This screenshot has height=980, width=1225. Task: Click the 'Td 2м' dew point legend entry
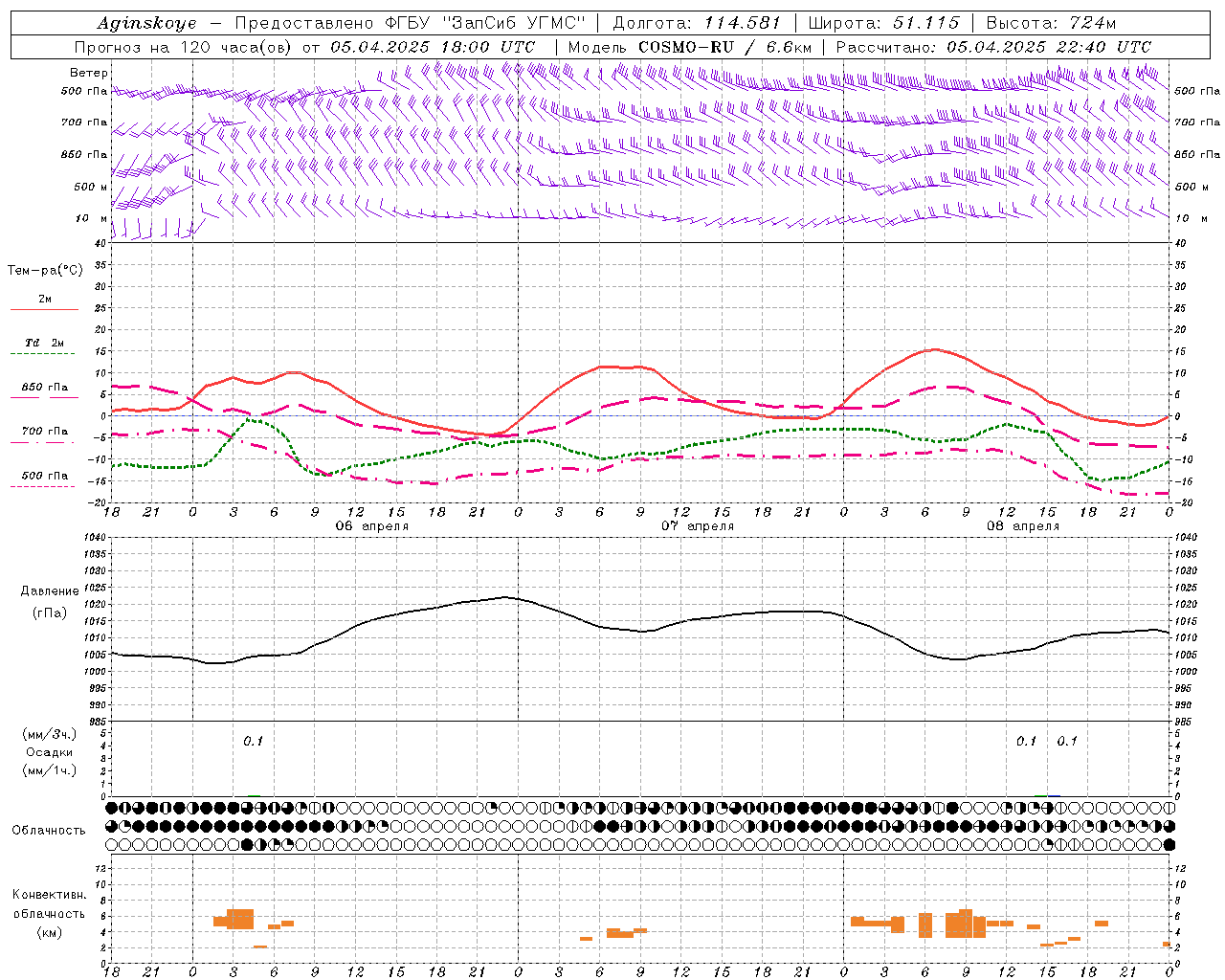[45, 343]
